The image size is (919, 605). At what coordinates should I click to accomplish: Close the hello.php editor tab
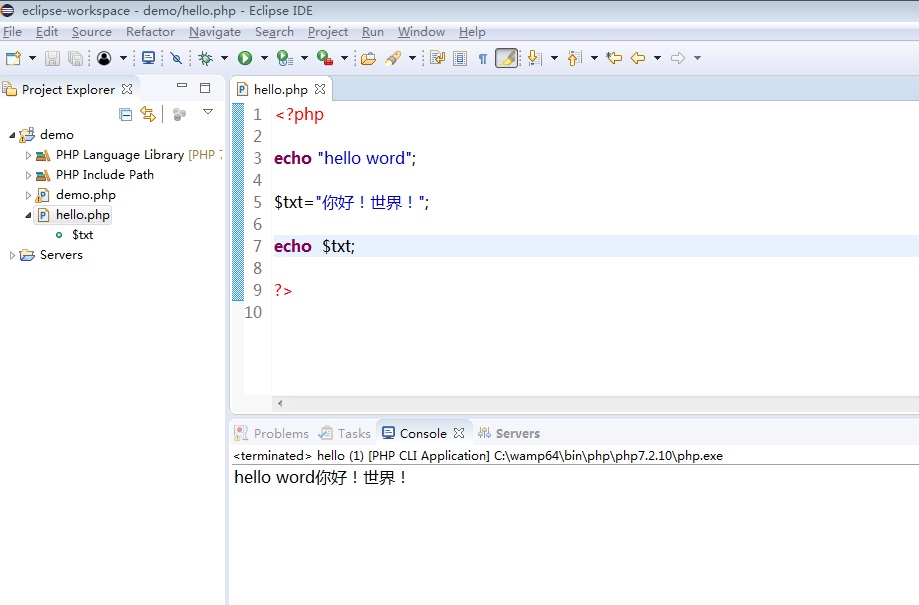point(320,89)
